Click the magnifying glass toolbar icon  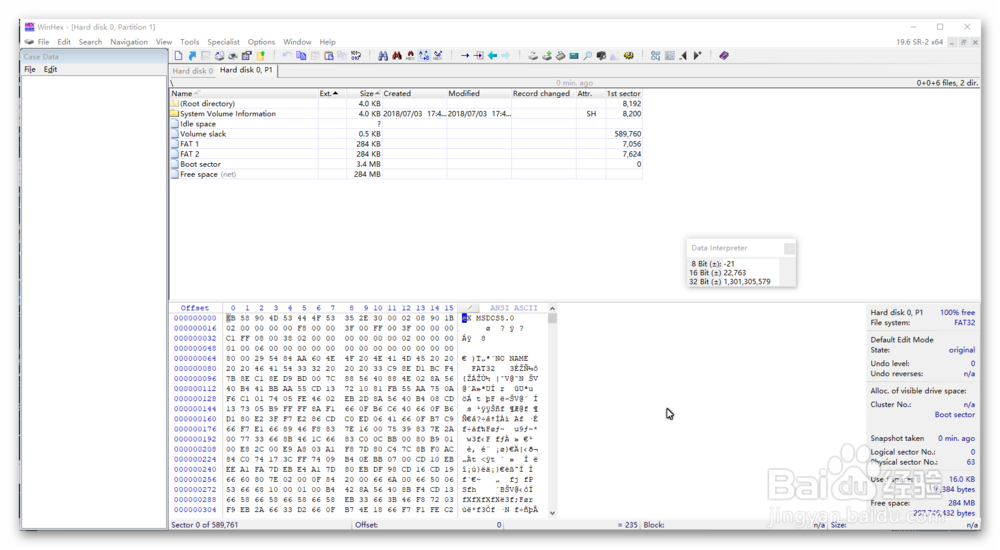[x=587, y=56]
